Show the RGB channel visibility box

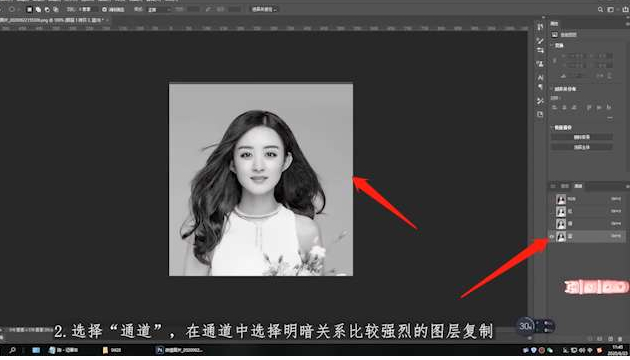click(x=552, y=199)
